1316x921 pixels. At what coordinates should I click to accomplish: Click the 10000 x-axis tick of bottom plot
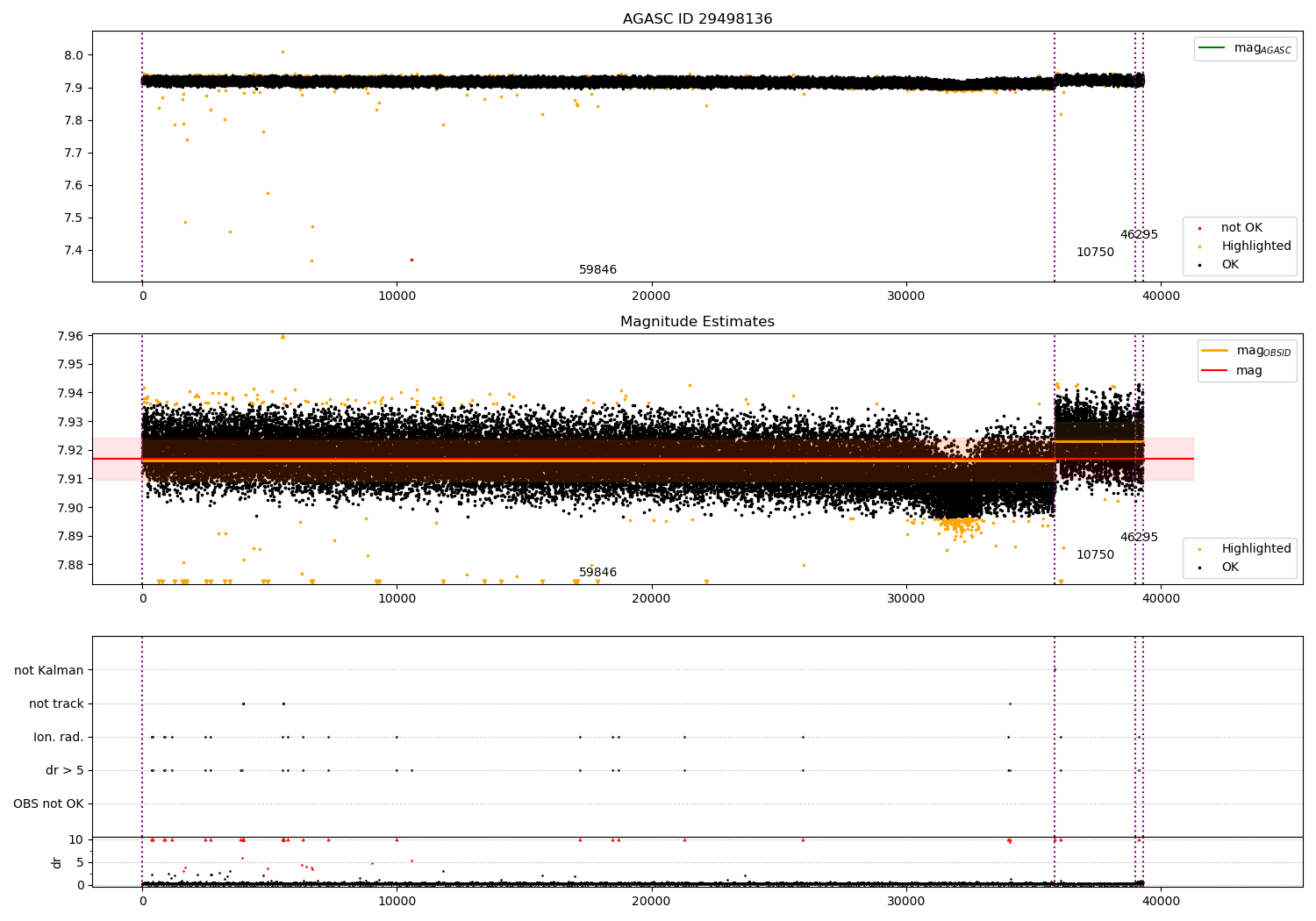click(x=397, y=902)
